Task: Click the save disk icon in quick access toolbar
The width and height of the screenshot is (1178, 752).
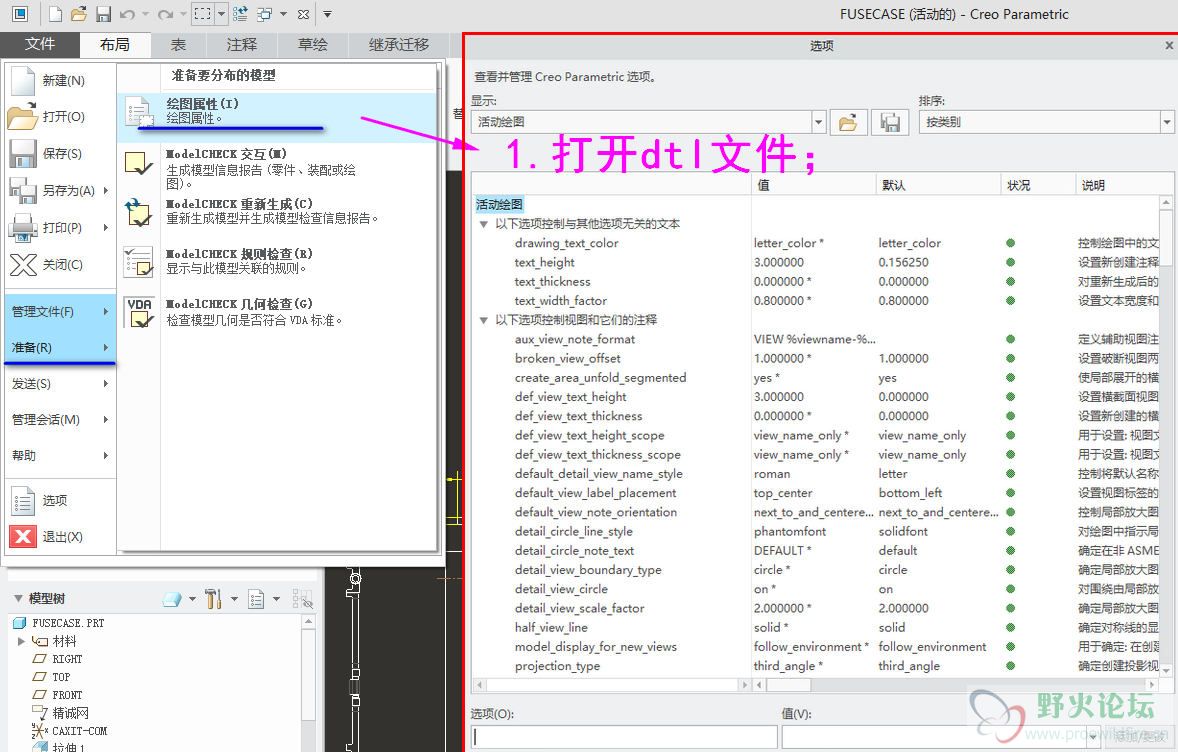Action: point(103,14)
